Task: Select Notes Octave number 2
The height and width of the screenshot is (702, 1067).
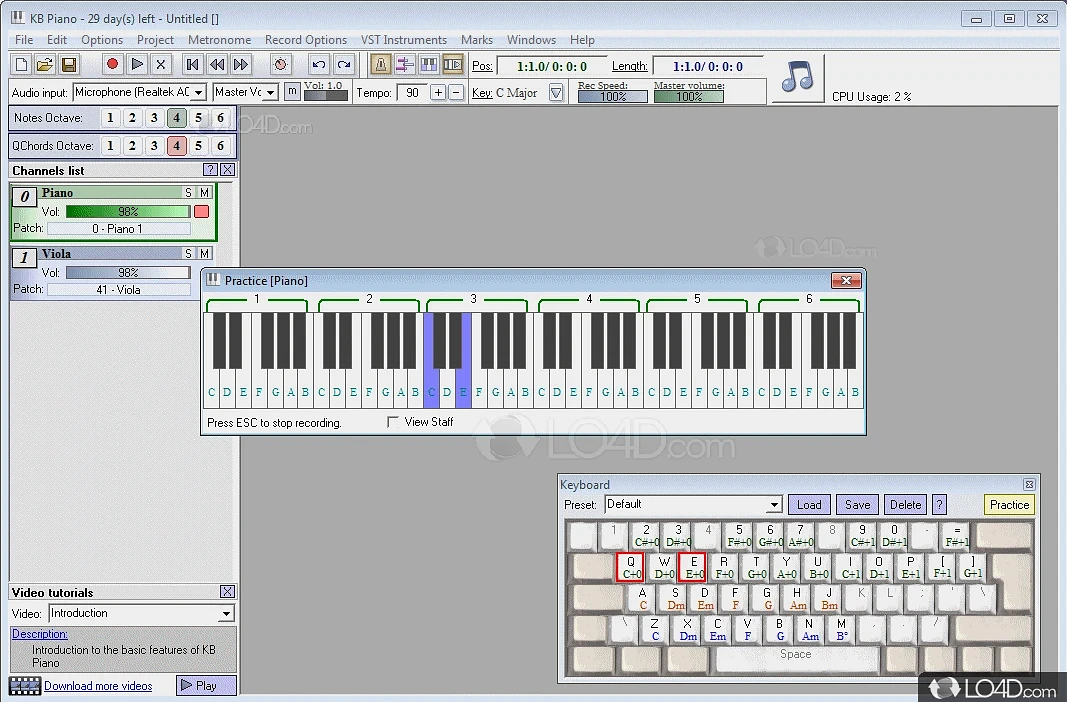Action: (132, 118)
